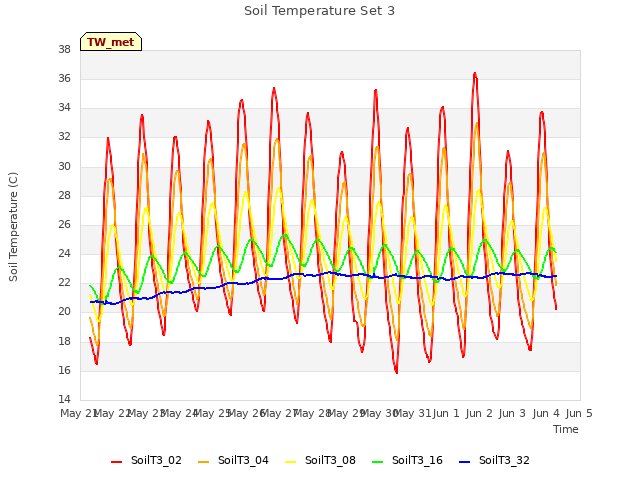Click the green SoilT3_16 legend color marker
This screenshot has height=480, width=640.
[378, 462]
